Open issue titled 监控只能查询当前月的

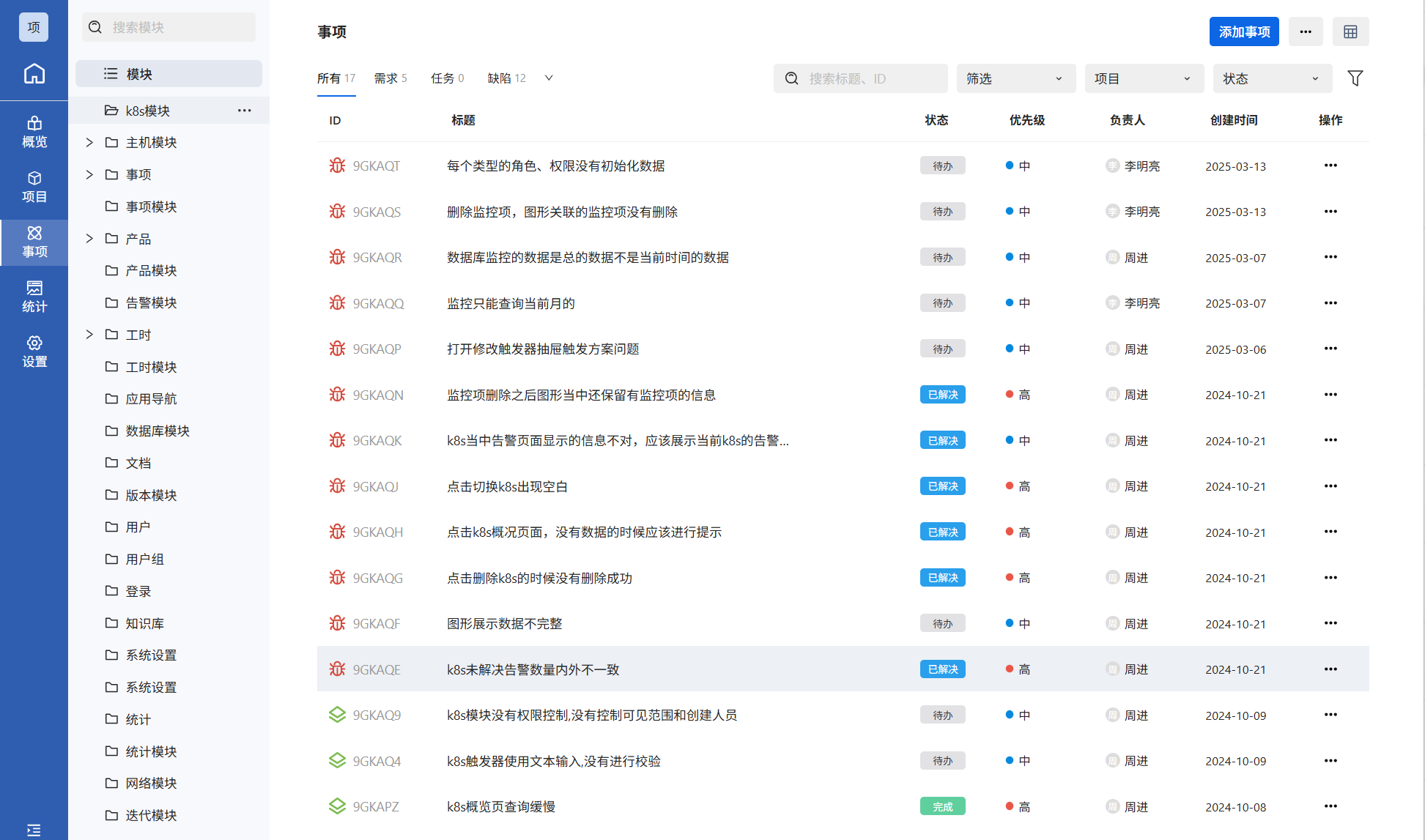tap(511, 303)
